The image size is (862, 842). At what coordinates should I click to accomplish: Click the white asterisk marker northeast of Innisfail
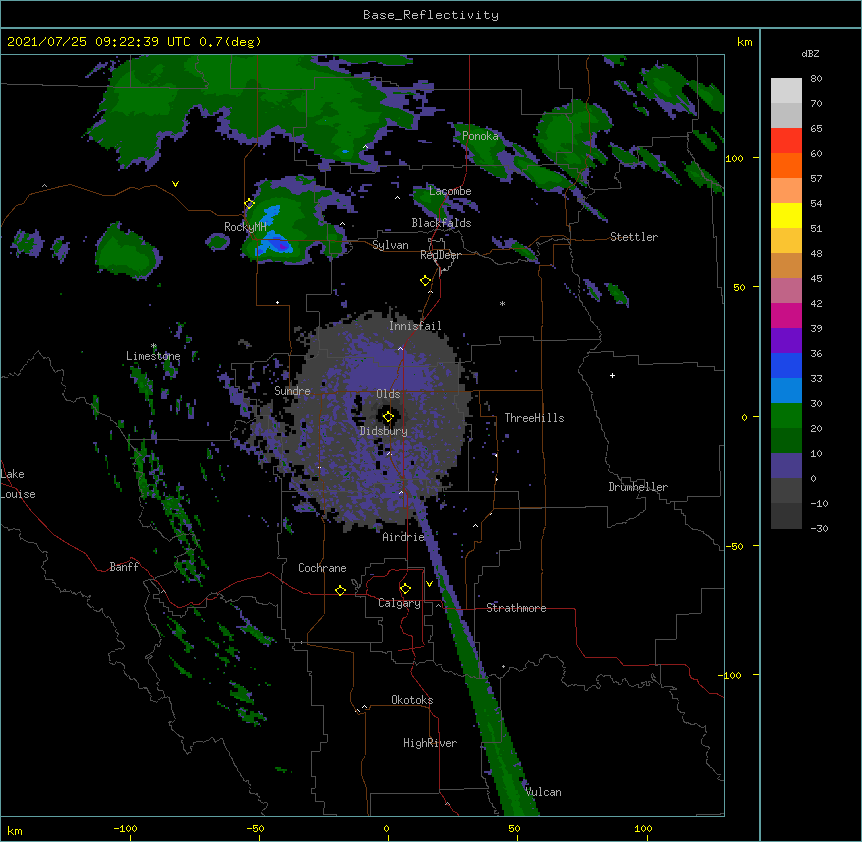(x=502, y=303)
